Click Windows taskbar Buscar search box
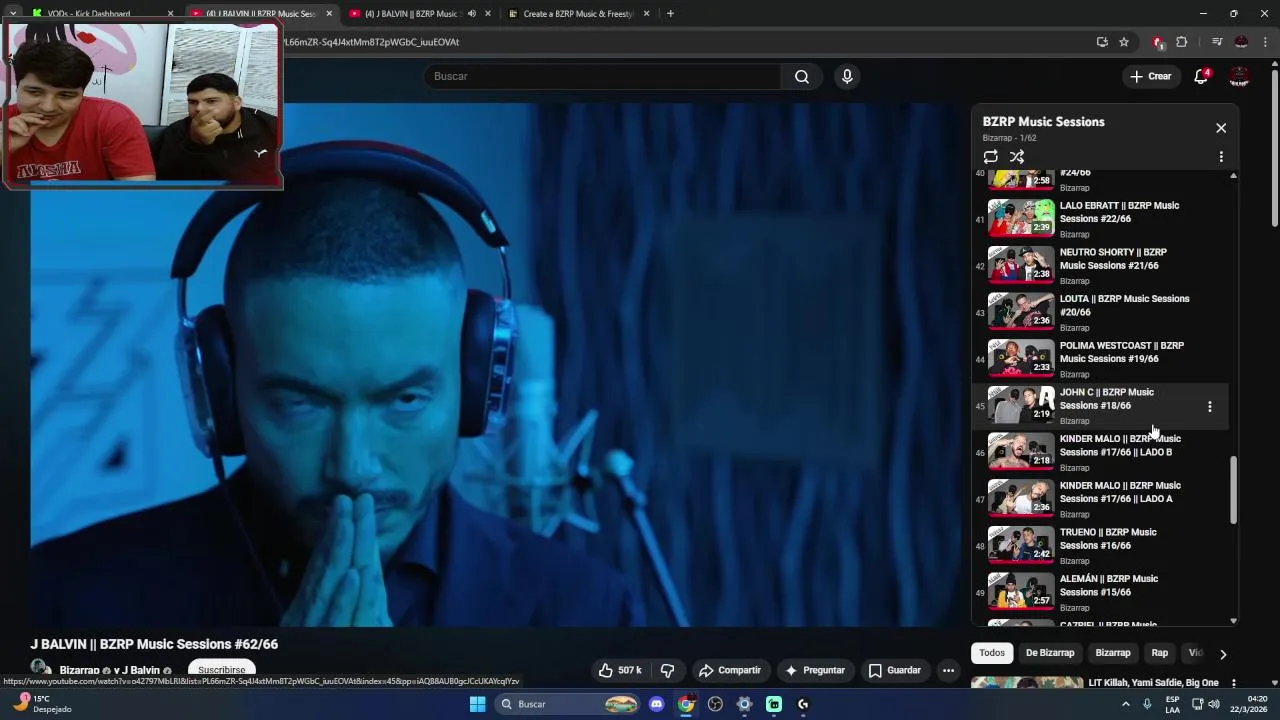Screen dimensions: 1280x720 click(568, 704)
